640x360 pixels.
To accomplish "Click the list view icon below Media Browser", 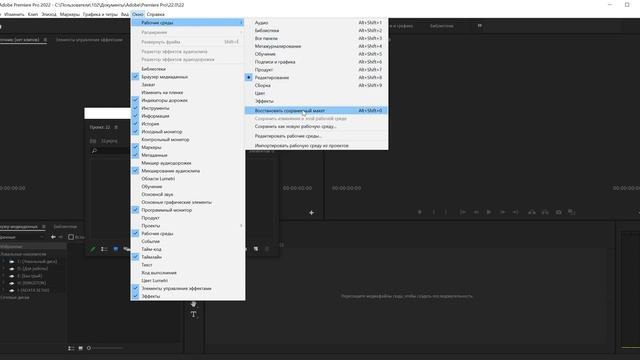I will 71,348.
